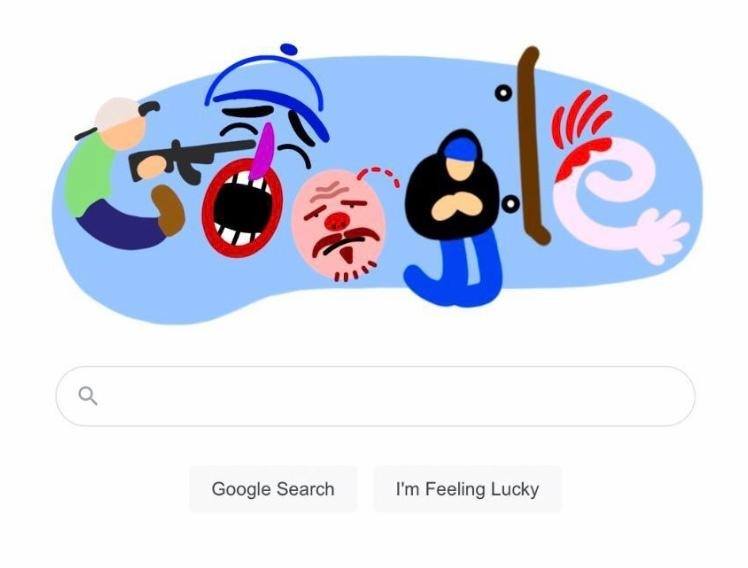This screenshot has height=568, width=748.
Task: Click the I'm Feeling Lucky button
Action: (468, 489)
